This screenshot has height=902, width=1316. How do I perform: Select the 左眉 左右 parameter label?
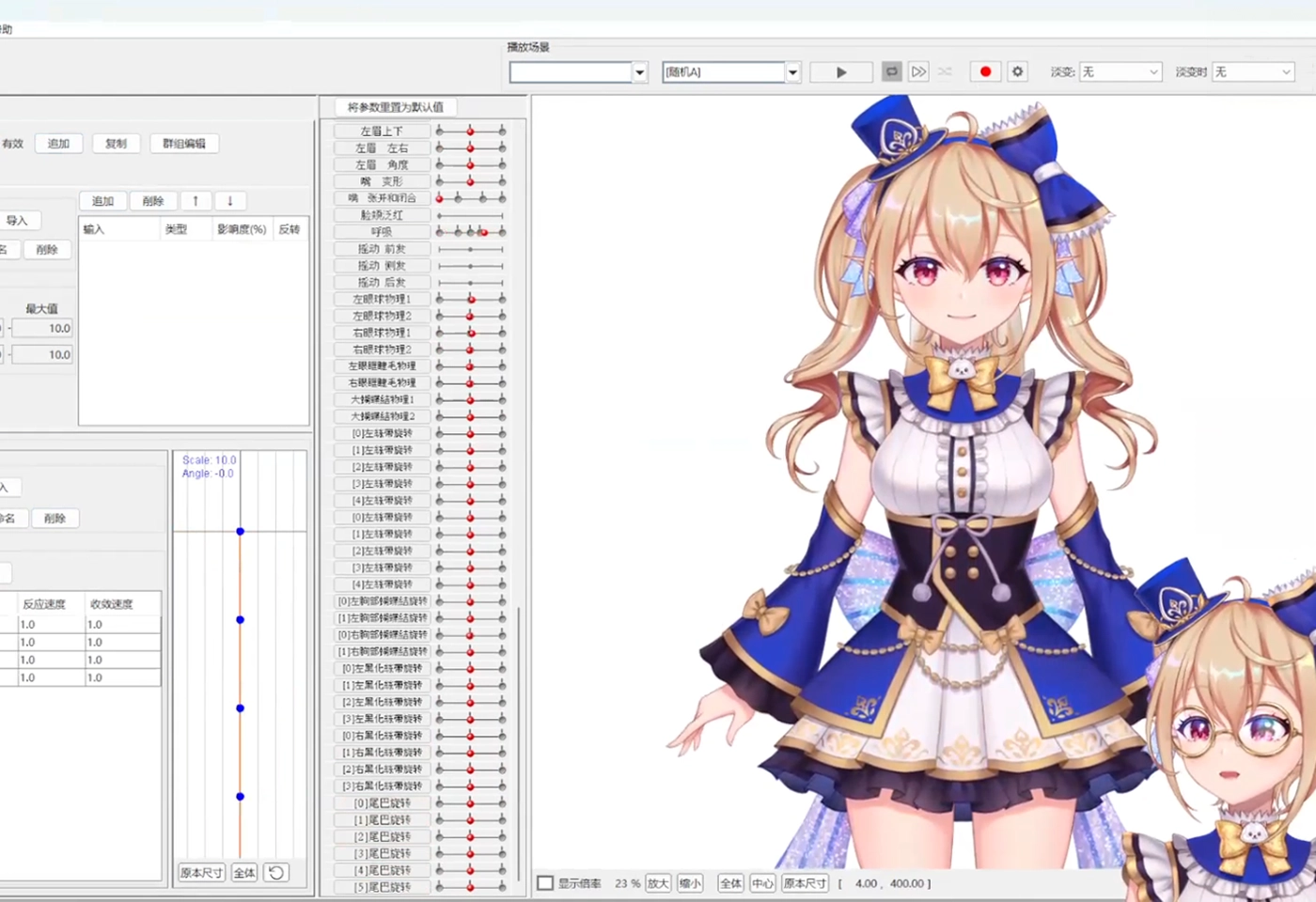click(382, 148)
